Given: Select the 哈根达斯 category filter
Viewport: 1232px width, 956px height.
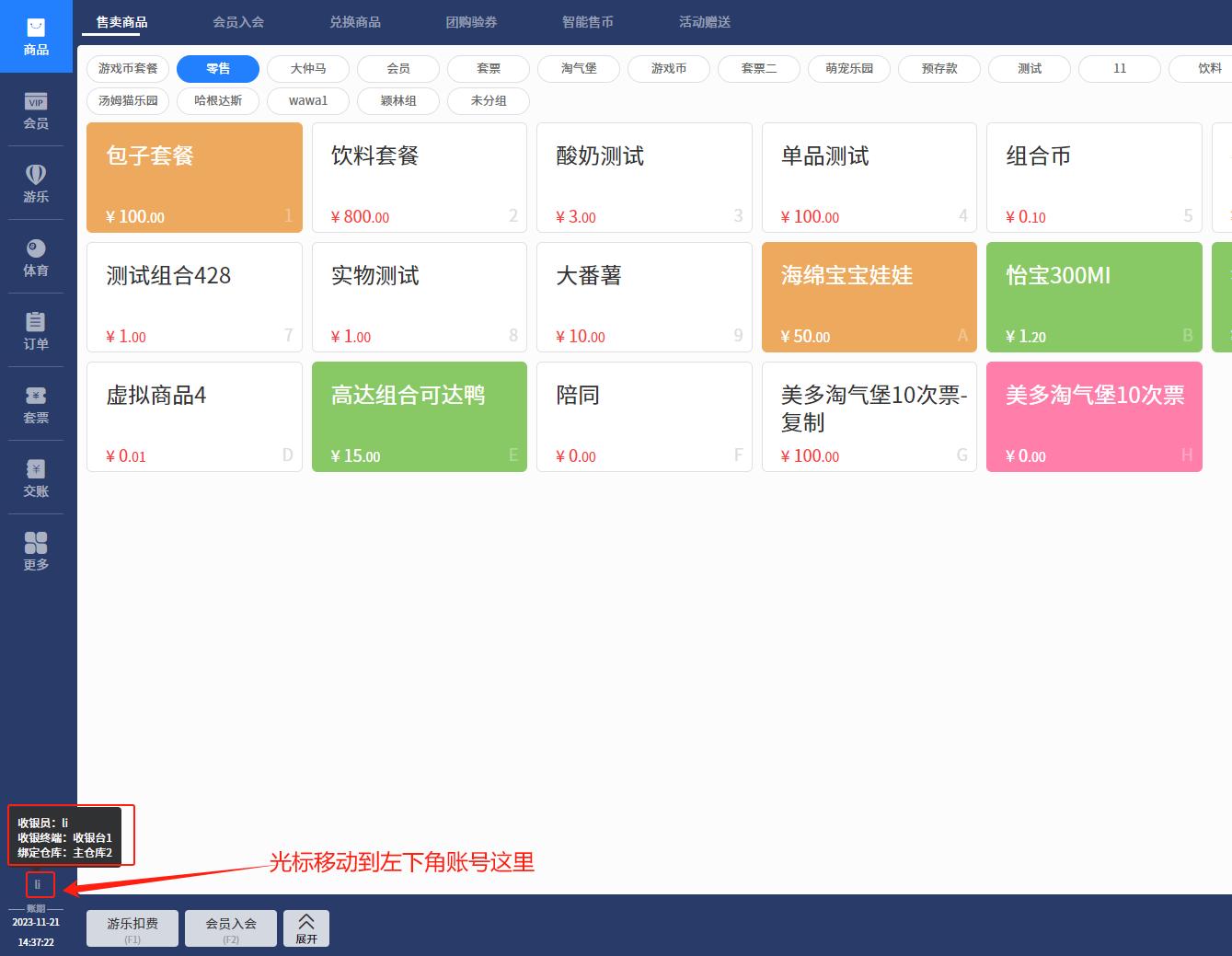Looking at the screenshot, I should [x=218, y=101].
